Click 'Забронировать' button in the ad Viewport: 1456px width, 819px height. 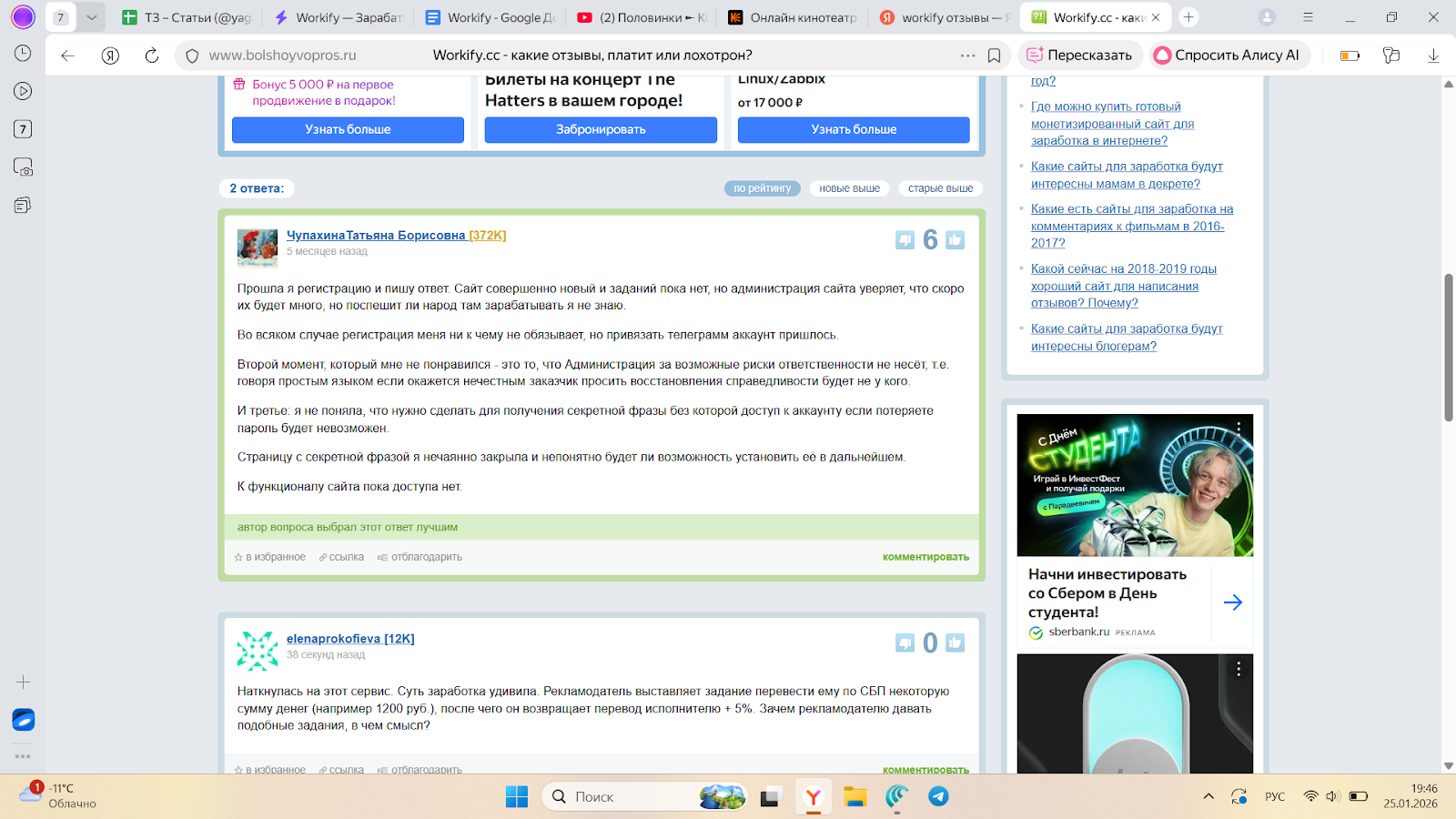[601, 130]
